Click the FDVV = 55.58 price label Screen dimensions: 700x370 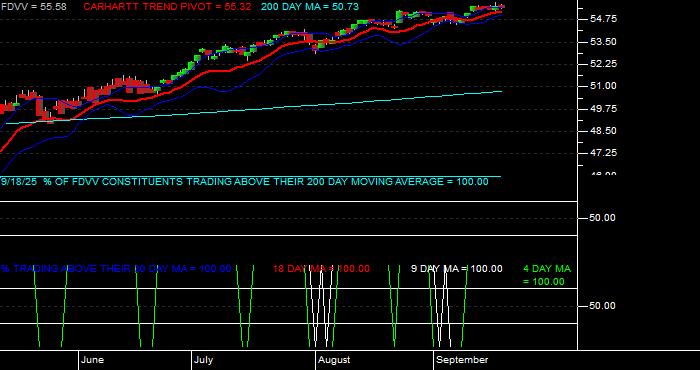(x=33, y=7)
